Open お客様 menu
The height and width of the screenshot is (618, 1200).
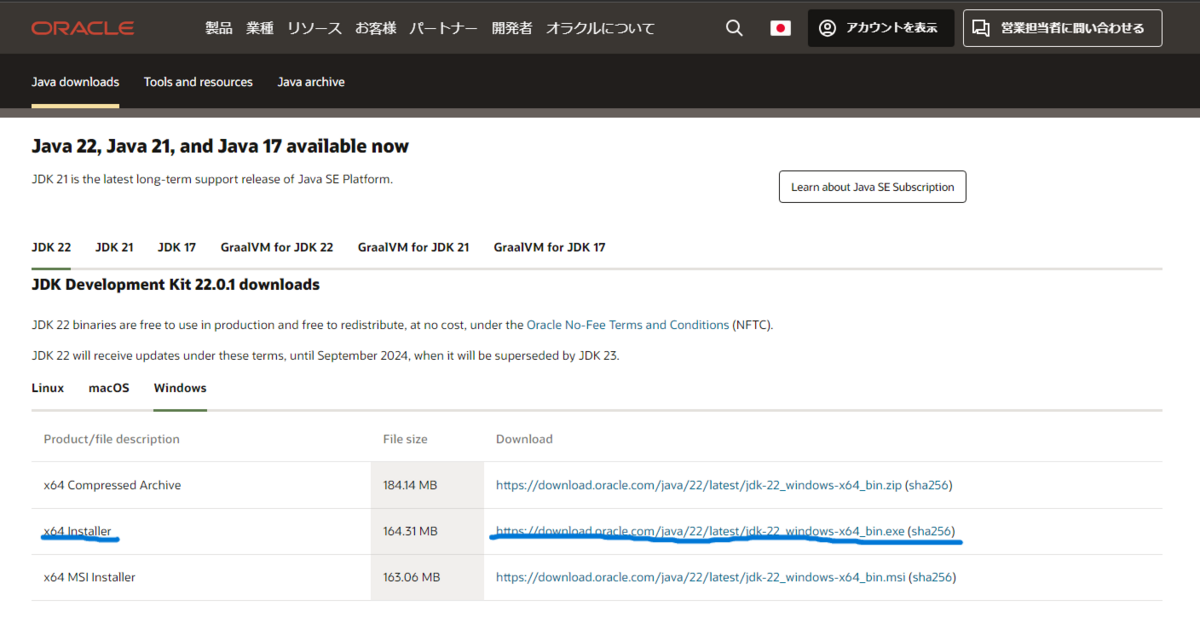(375, 28)
